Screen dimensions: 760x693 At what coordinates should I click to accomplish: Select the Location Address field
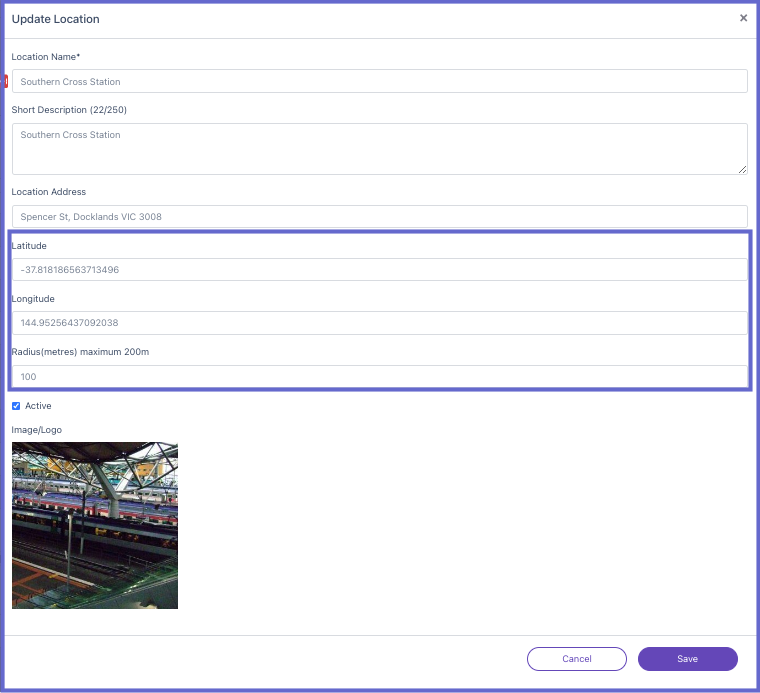[x=380, y=217]
